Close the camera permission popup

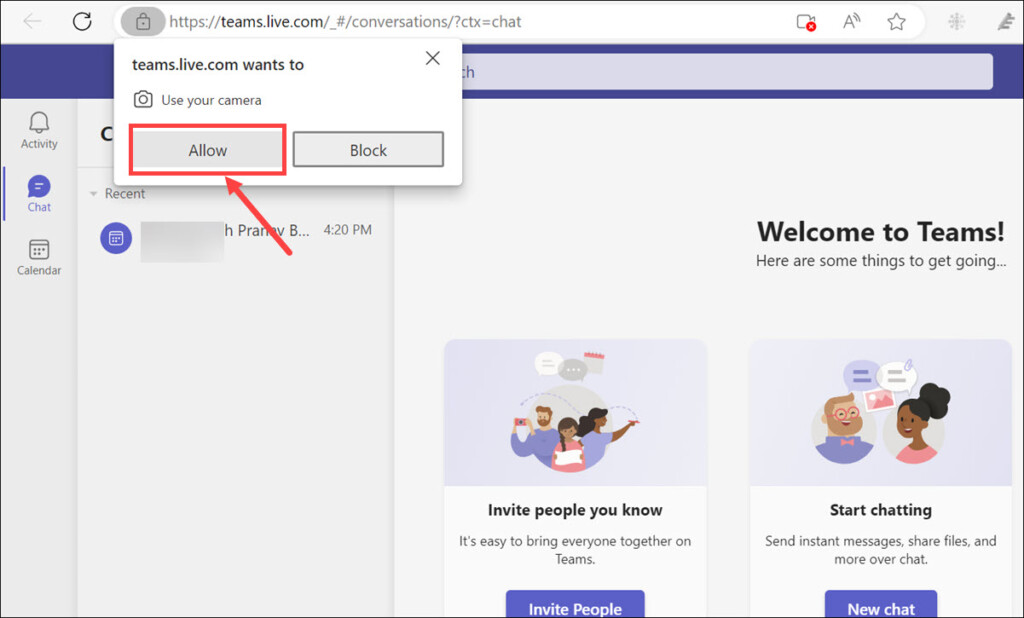[432, 59]
